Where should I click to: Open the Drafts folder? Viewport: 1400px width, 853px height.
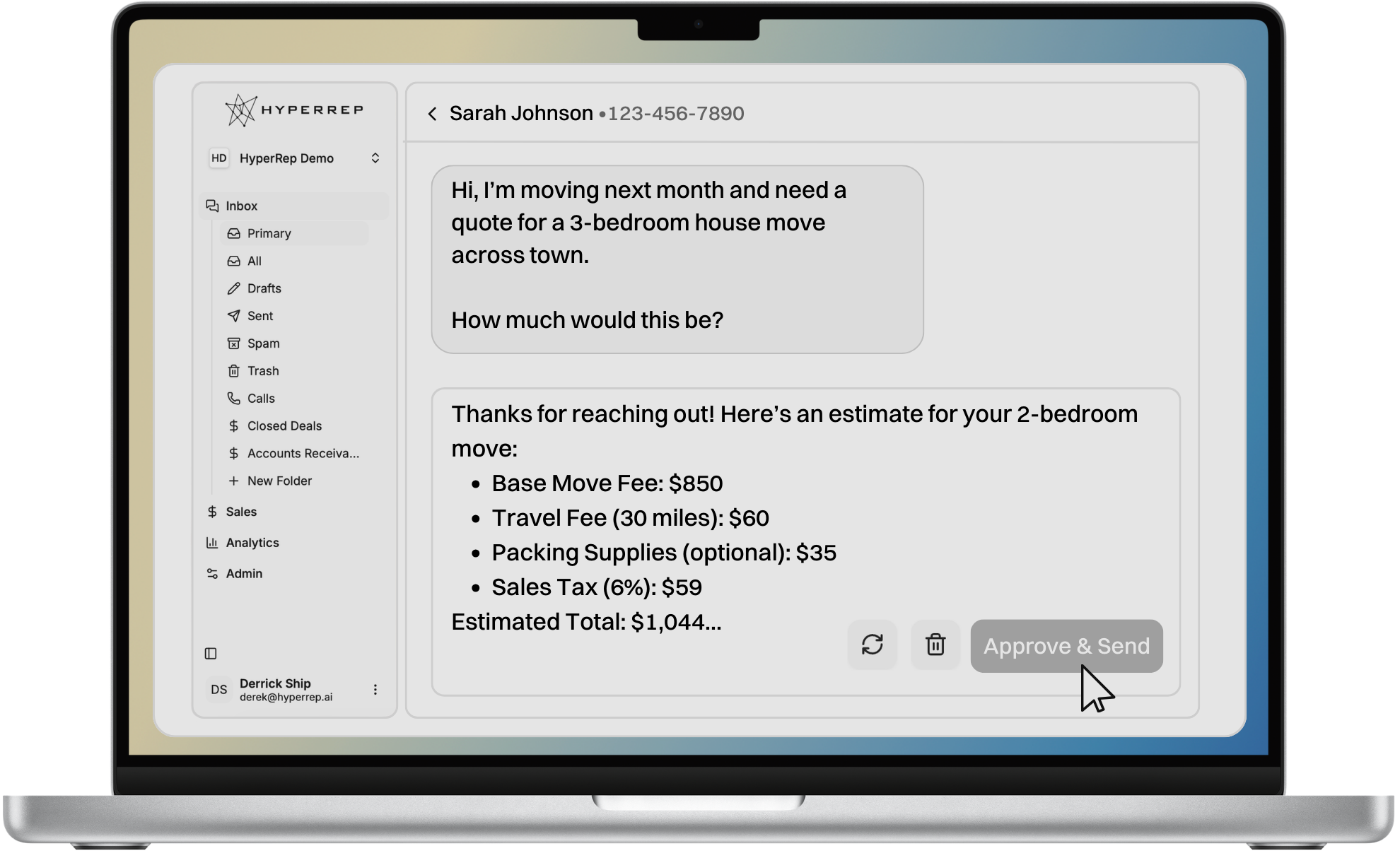(264, 288)
